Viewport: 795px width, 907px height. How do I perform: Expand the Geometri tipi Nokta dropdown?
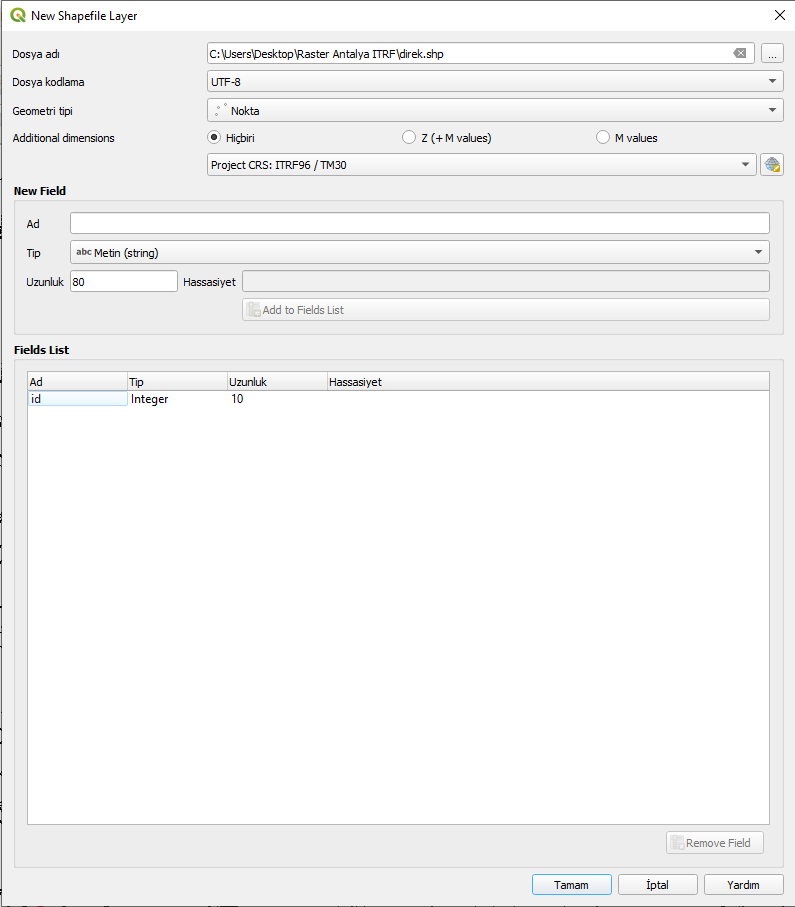click(495, 110)
